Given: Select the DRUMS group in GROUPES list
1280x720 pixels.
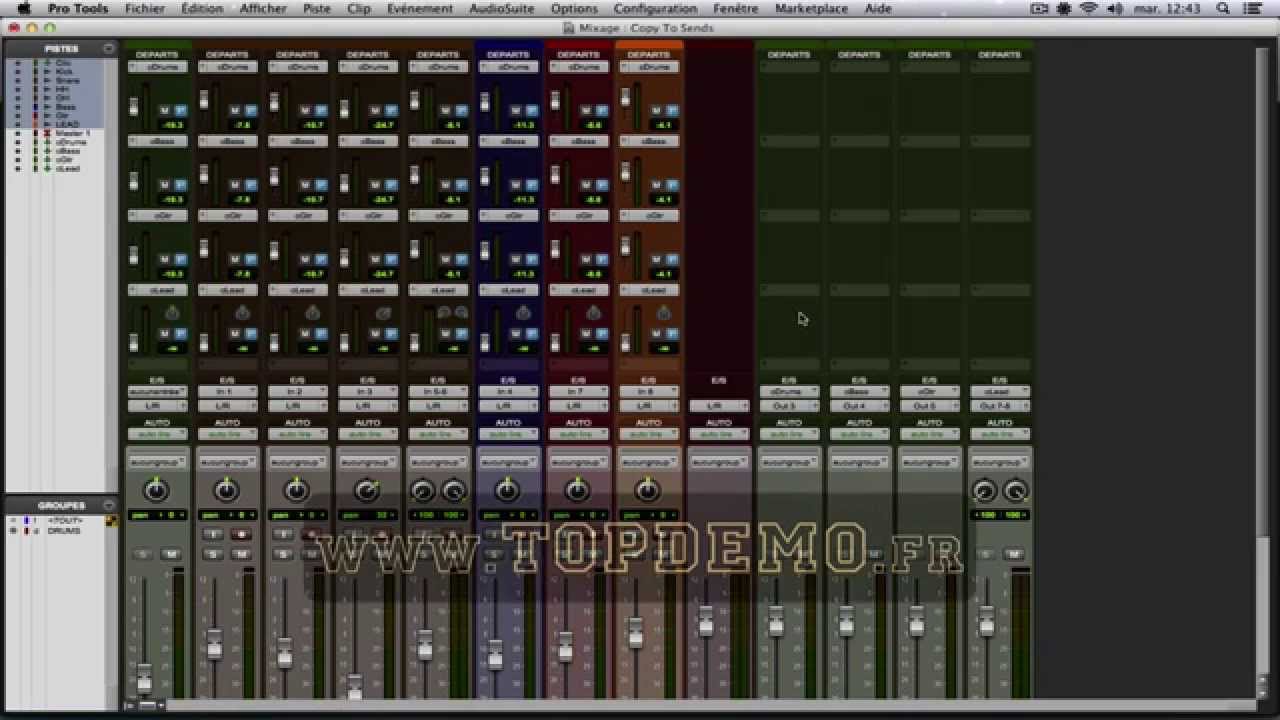Looking at the screenshot, I should (x=63, y=531).
